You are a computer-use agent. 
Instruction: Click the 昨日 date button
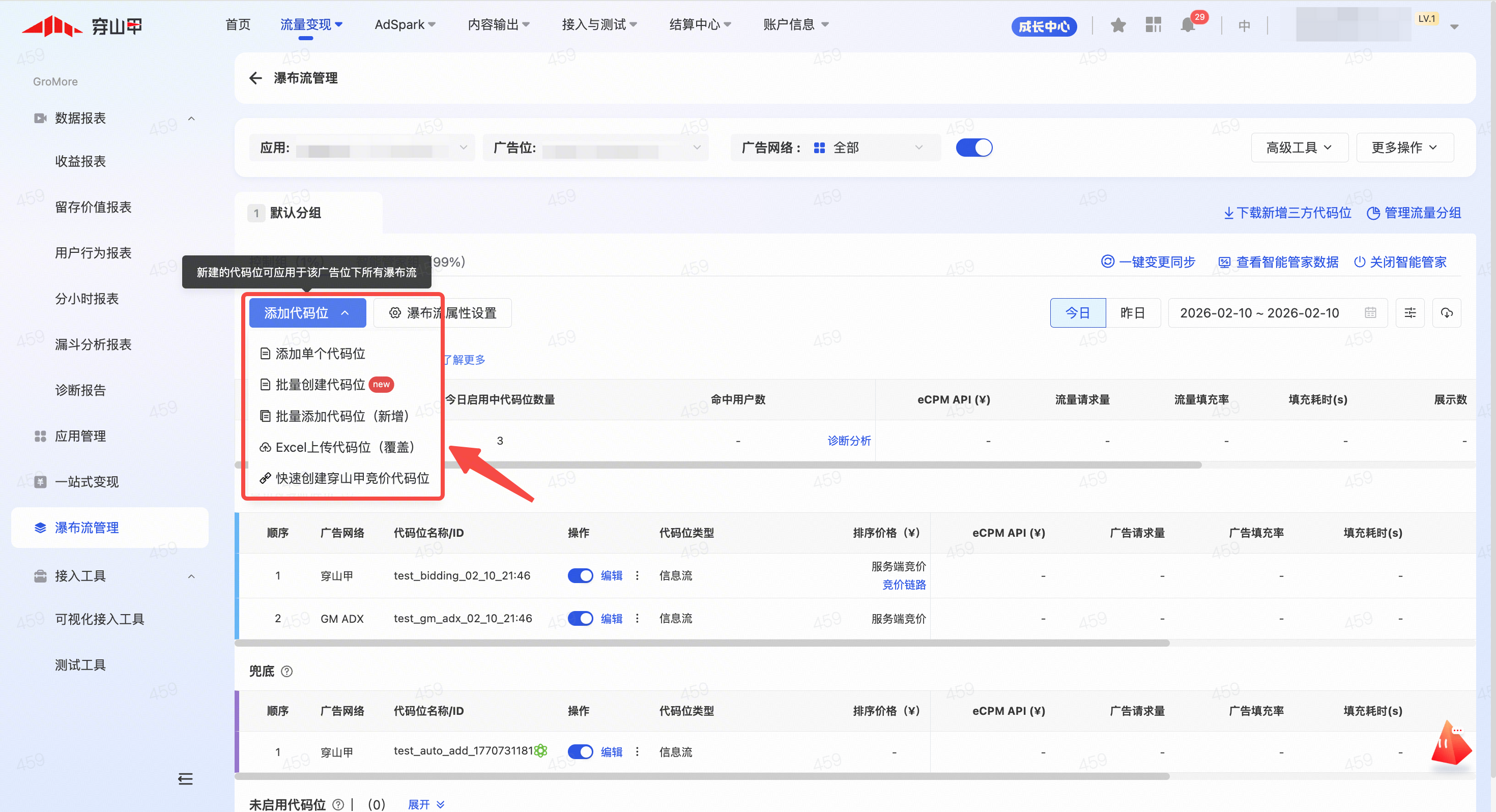pos(1132,313)
